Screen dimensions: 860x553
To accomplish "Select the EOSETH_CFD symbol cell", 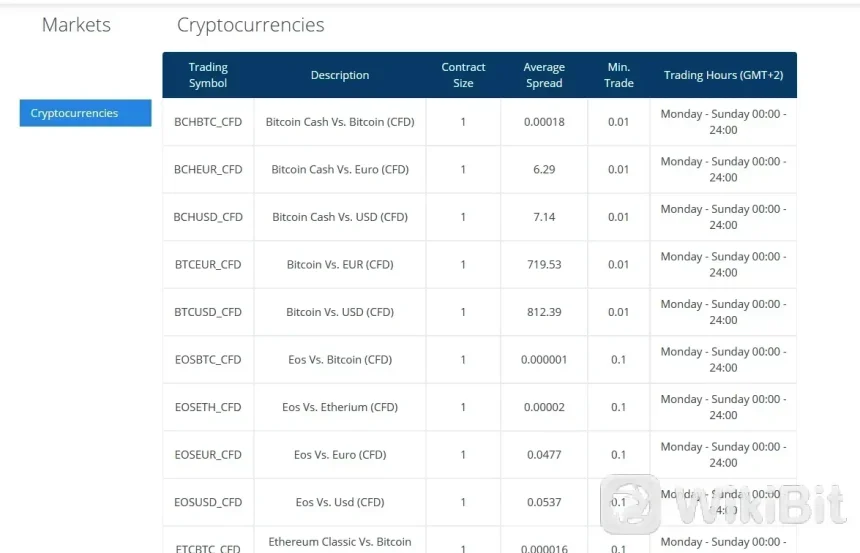I will point(208,407).
